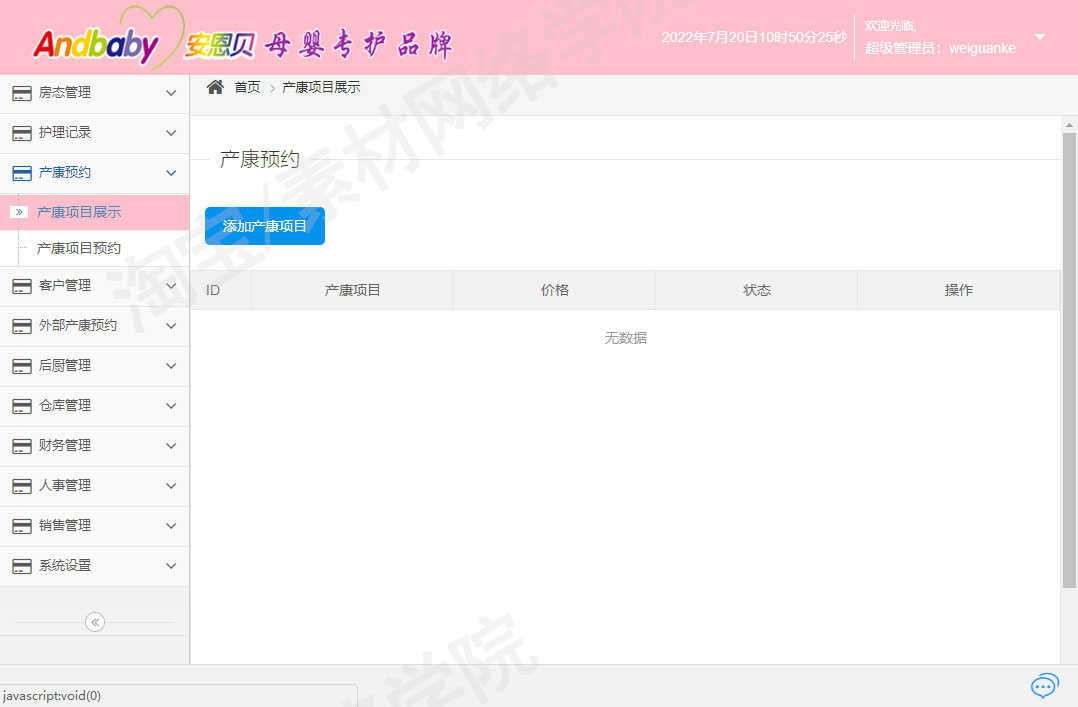The width and height of the screenshot is (1078, 707).
Task: Expand the 外部产康预约 chevron
Action: pyautogui.click(x=171, y=325)
